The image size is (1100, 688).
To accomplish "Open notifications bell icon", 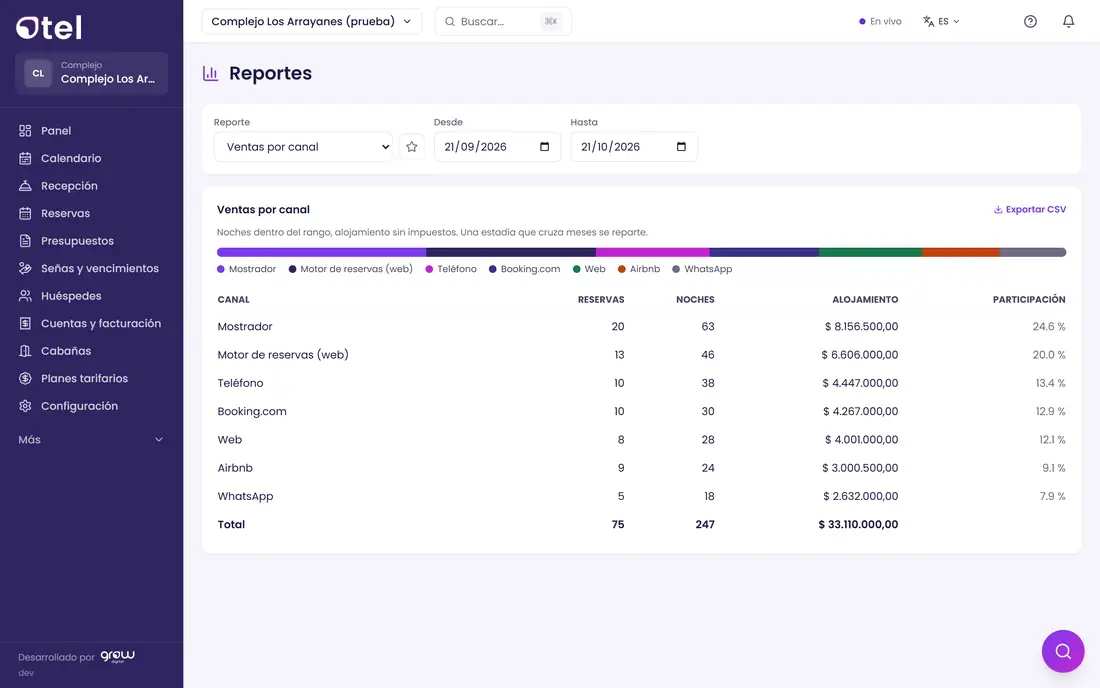I will coord(1068,21).
